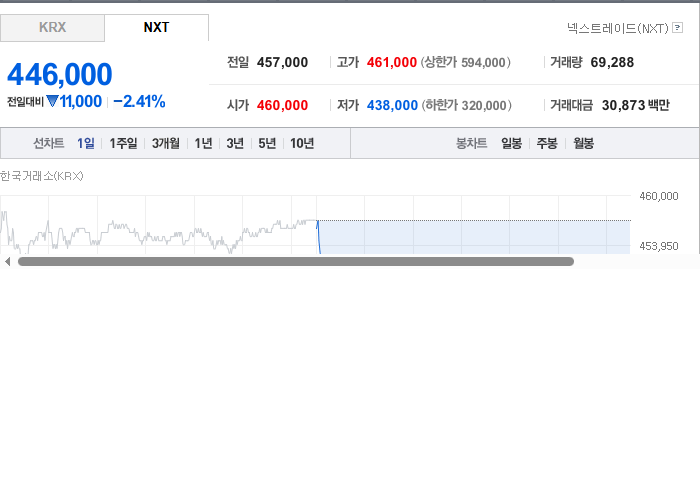Click the 453,950 chart axis label
700x490 pixels.
(658, 246)
